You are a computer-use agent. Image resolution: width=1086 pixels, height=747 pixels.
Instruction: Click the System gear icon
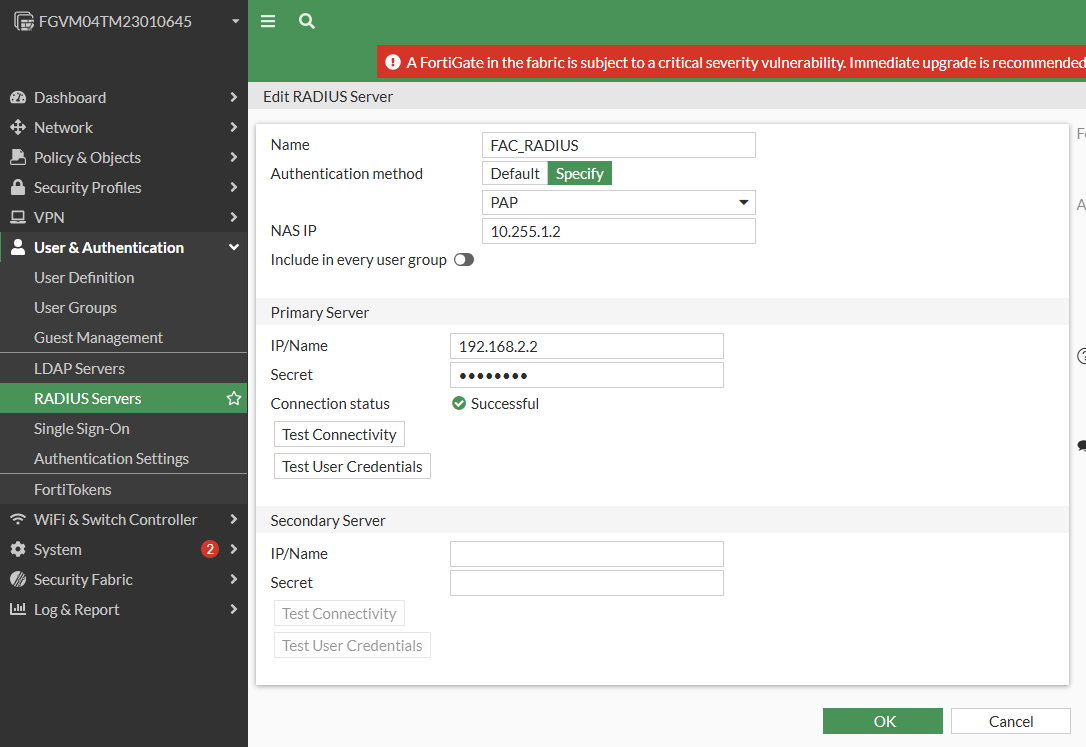(17, 550)
